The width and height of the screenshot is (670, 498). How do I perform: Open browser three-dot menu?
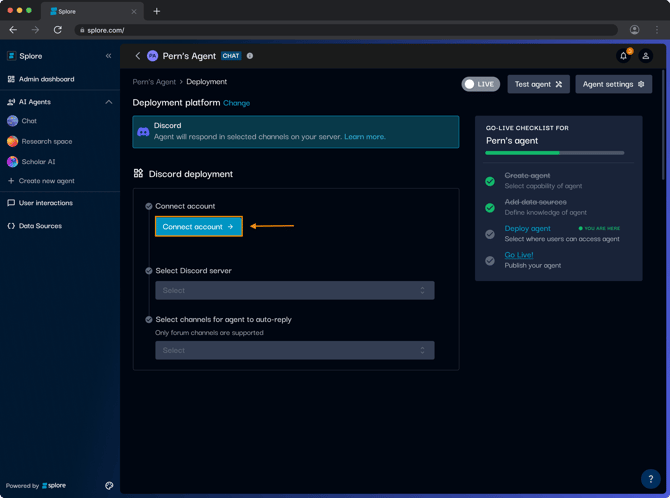[657, 29]
